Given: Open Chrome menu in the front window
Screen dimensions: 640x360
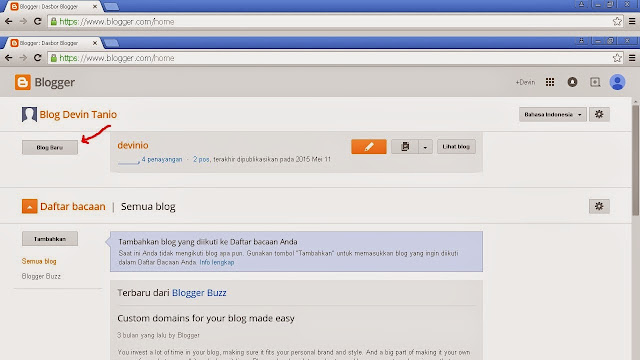Looking at the screenshot, I should (x=632, y=58).
